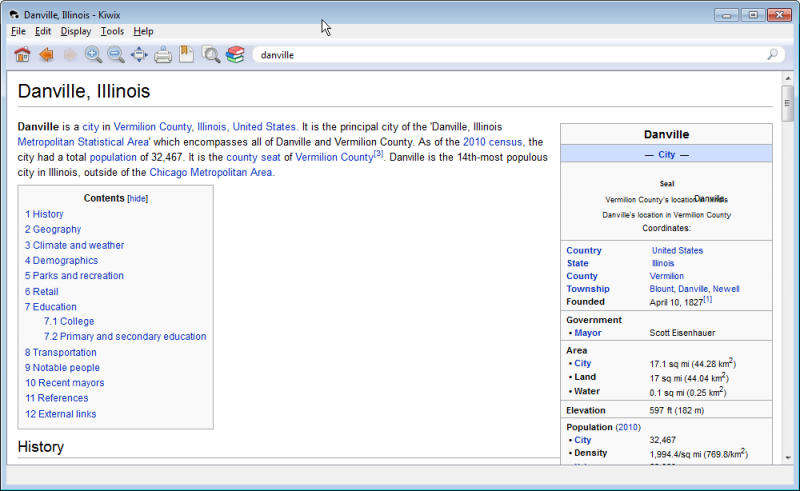Open 'Metropolitan Statistical Area' link
This screenshot has width=800, height=491.
tap(83, 142)
